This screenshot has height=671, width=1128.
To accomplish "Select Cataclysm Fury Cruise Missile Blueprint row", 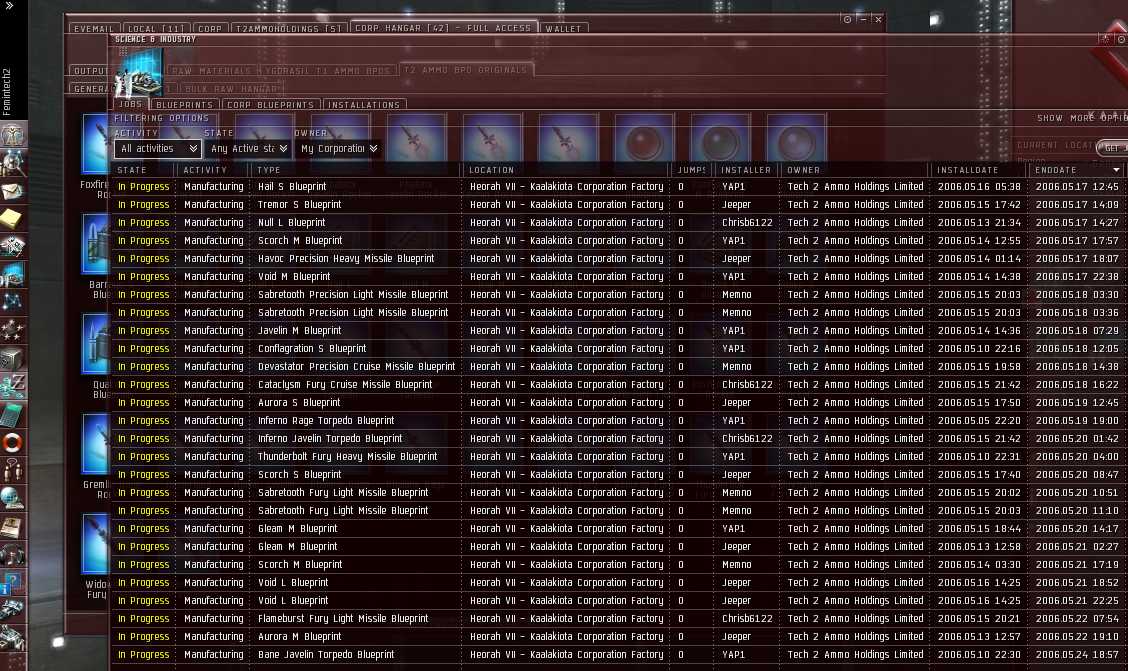I will (x=619, y=384).
